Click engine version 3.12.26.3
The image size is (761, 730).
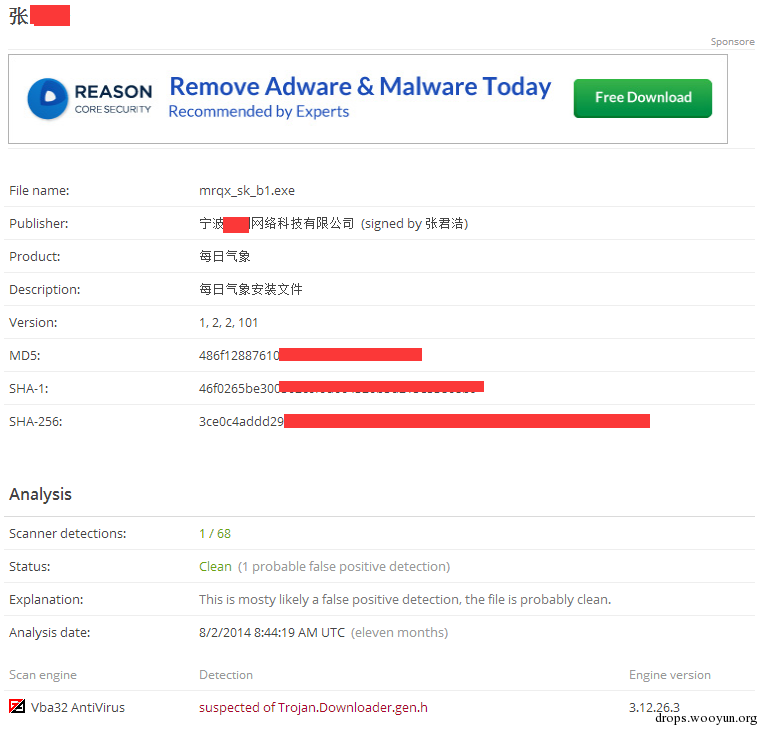654,708
